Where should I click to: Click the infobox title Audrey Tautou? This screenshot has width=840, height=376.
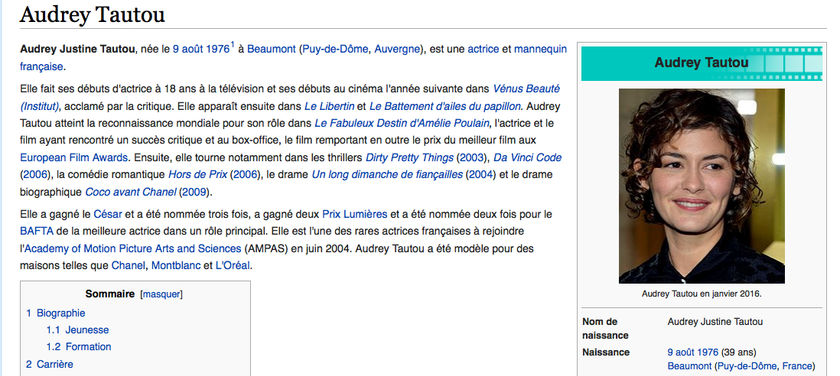(x=701, y=63)
